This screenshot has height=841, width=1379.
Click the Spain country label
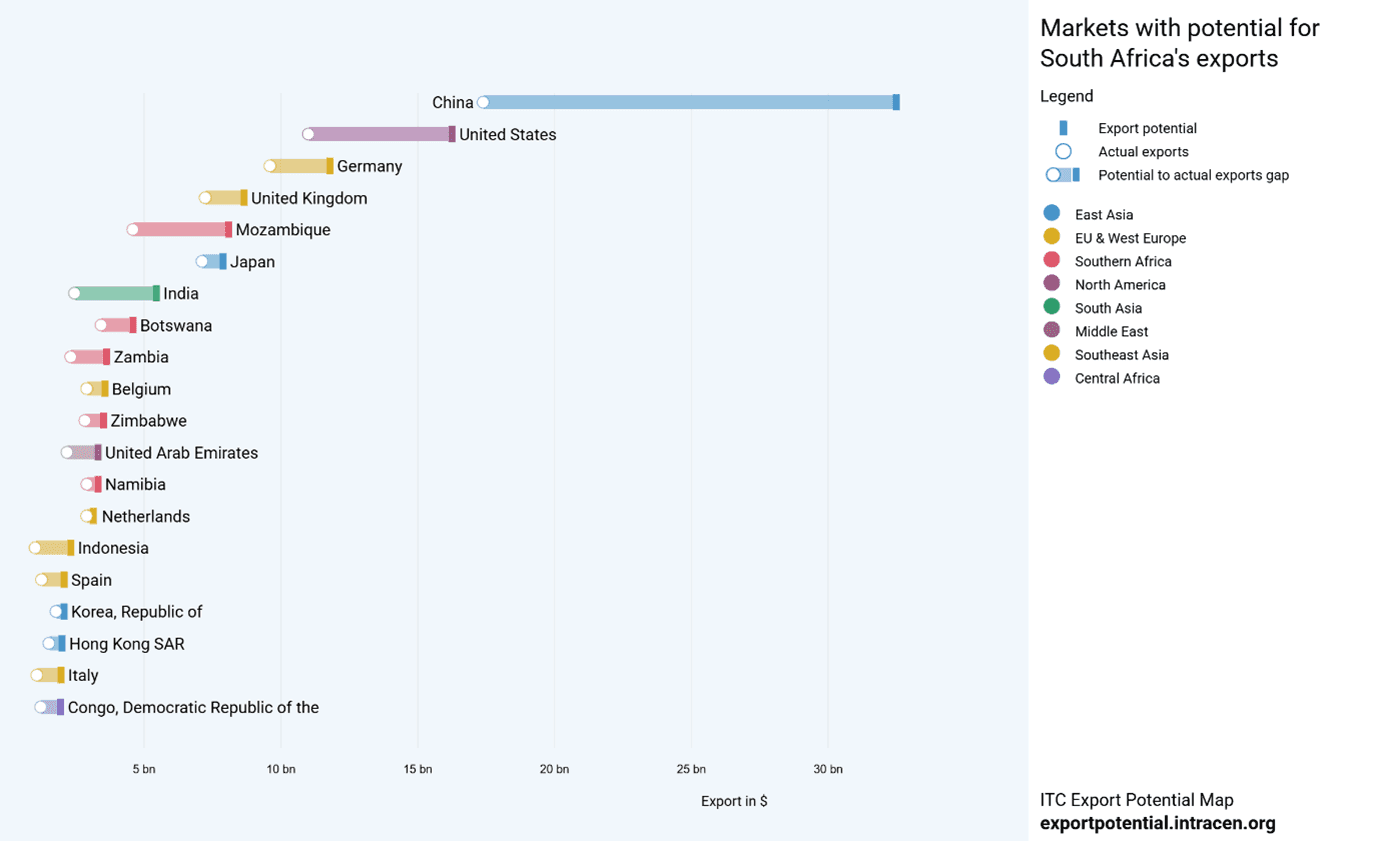tap(91, 580)
